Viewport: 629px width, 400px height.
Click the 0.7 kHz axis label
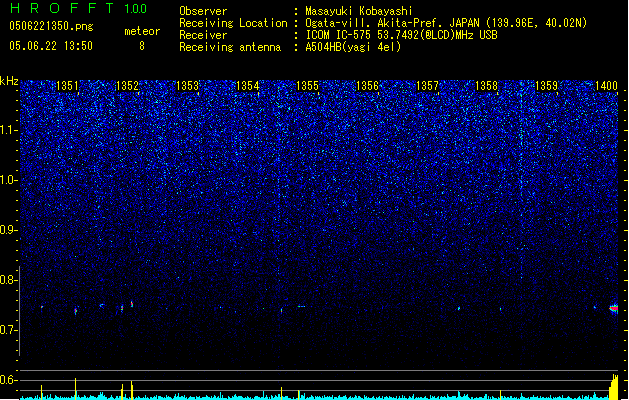pos(8,330)
